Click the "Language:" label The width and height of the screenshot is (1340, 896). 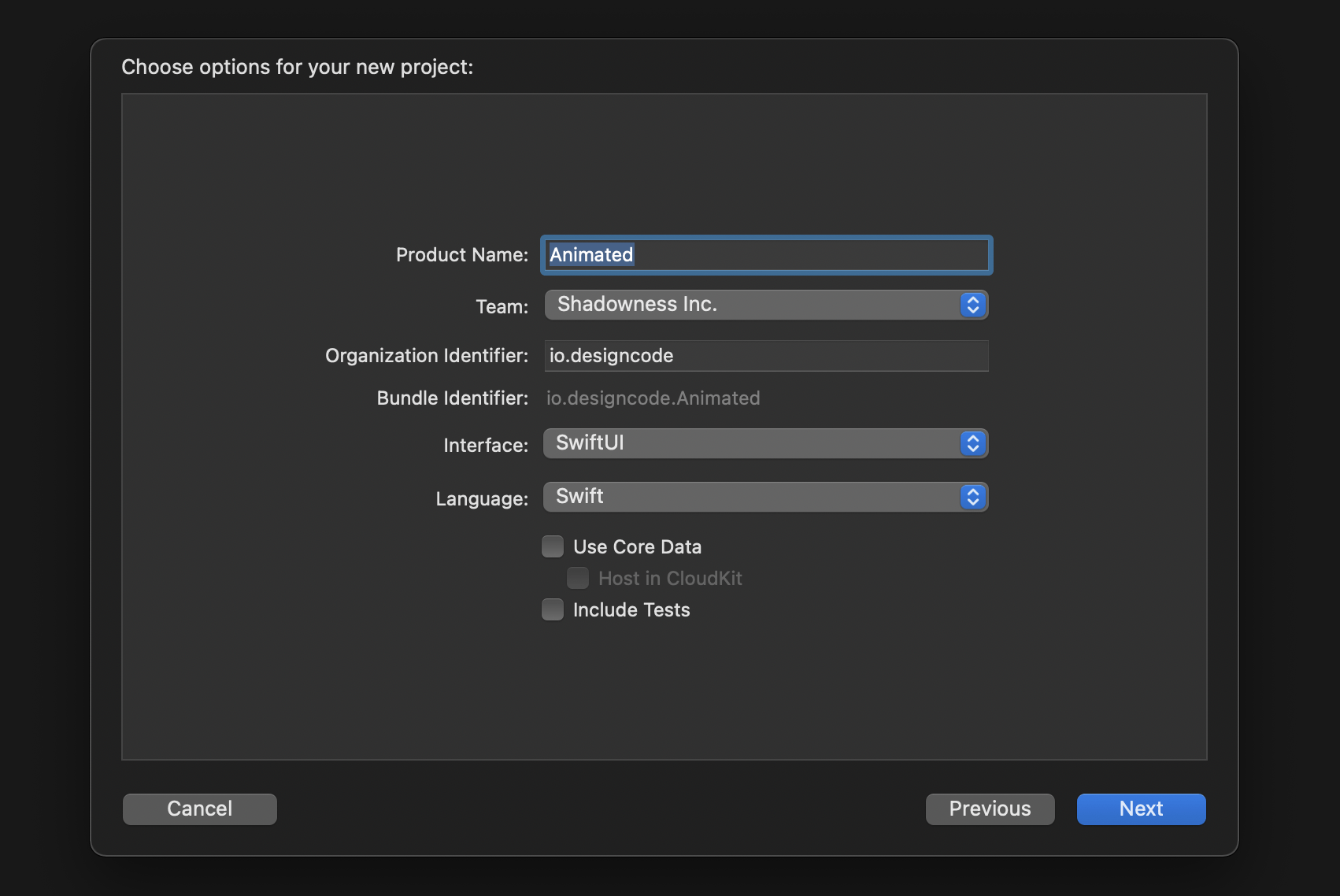pos(482,499)
